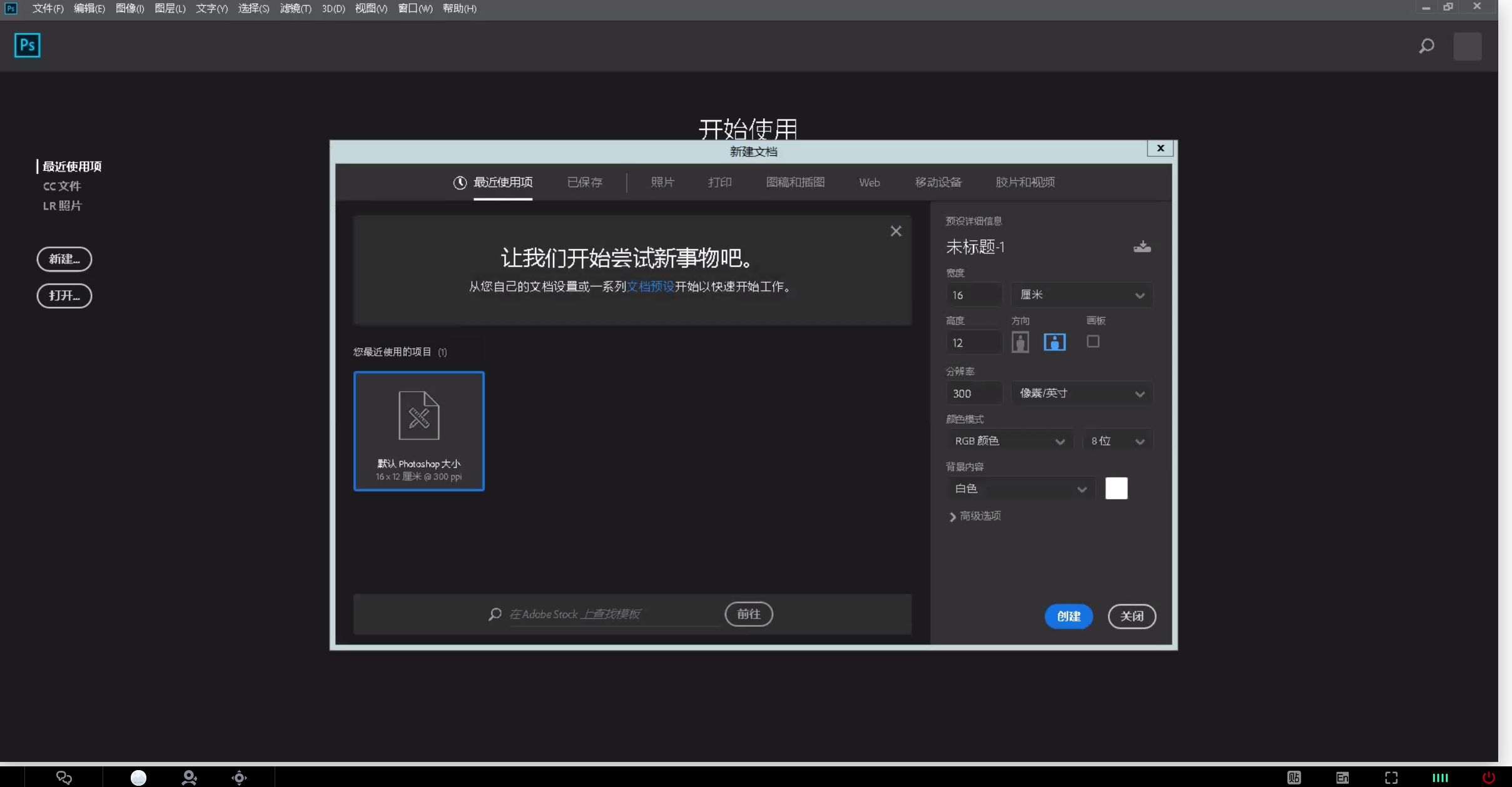Select portrait orientation icon
The image size is (1512, 787).
tap(1020, 342)
